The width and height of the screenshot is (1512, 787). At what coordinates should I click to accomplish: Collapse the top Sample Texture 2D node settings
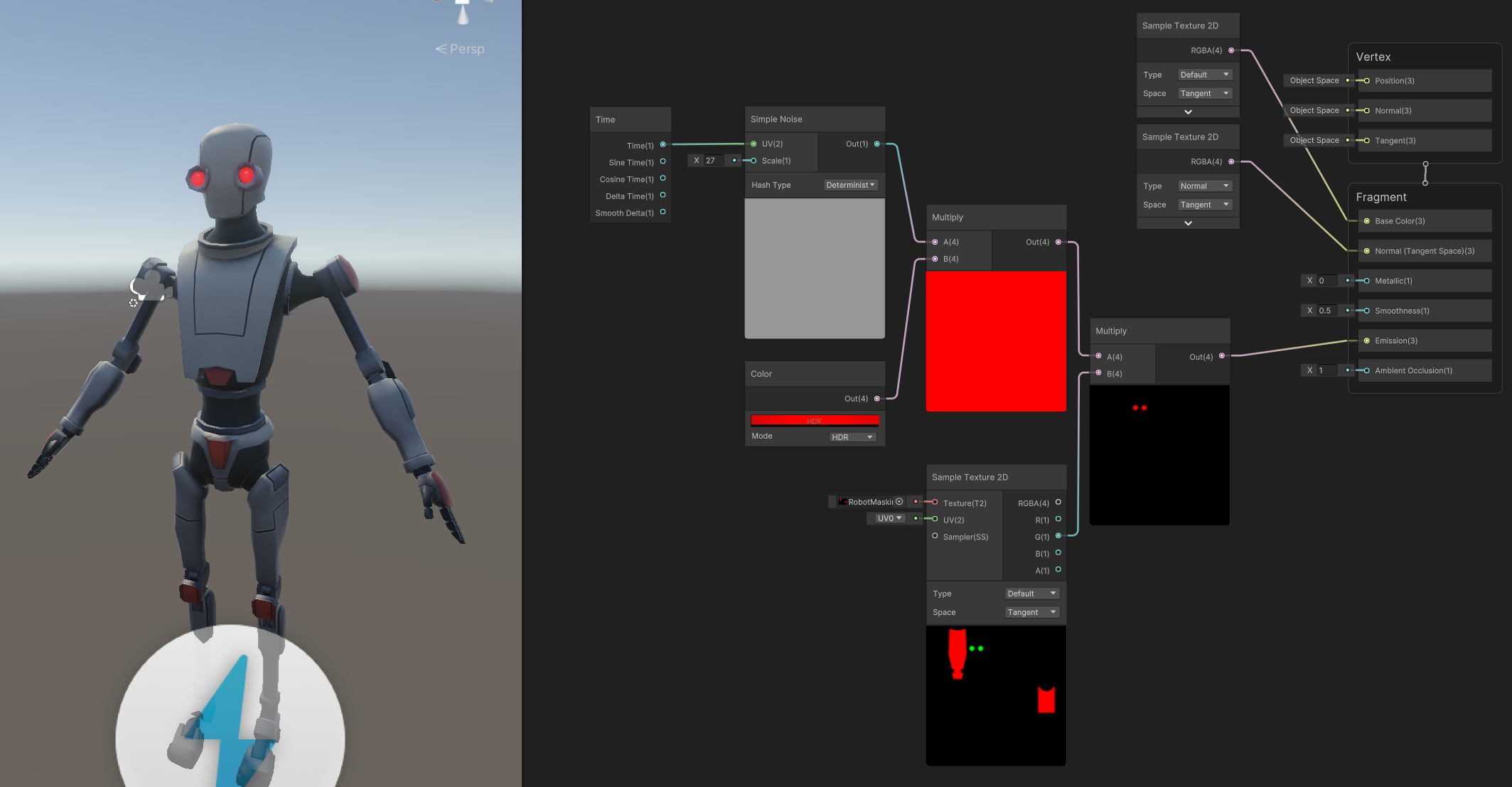point(1188,112)
